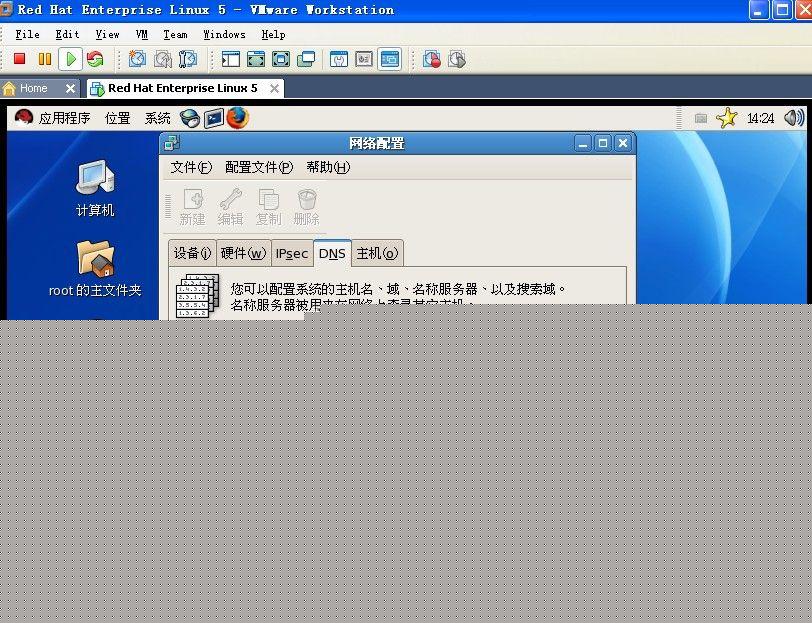Image resolution: width=812 pixels, height=623 pixels.
Task: Click the Unity windows icon
Action: (x=306, y=59)
